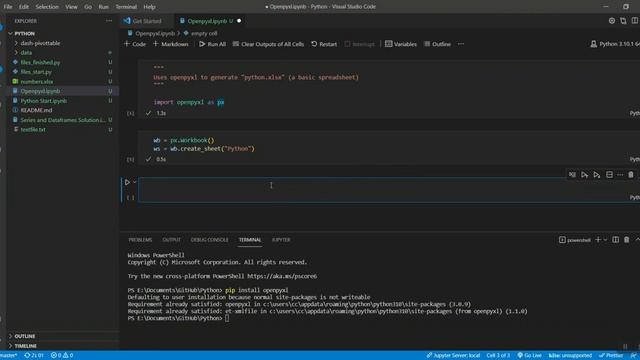The image size is (640, 360).
Task: Kill the terminal with trash icon
Action: [x=627, y=240]
